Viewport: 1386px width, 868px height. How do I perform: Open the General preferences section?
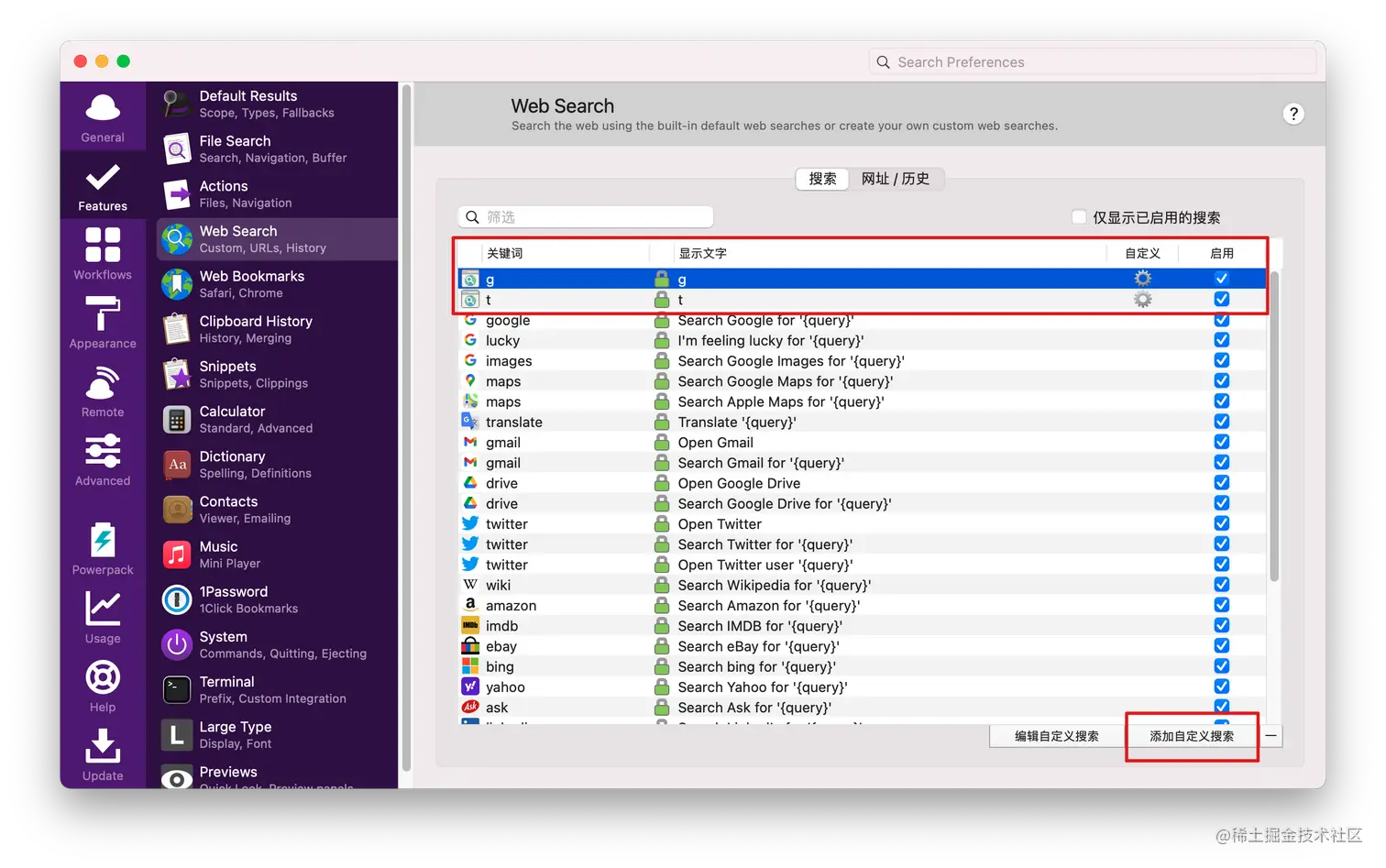[x=103, y=117]
